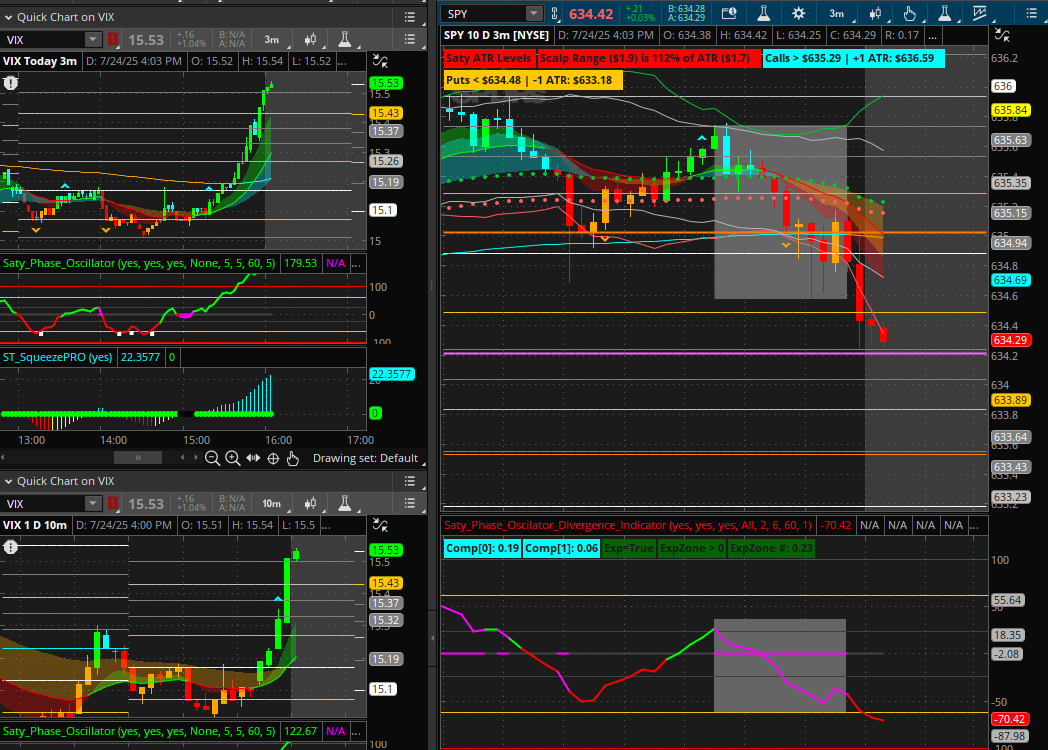Image resolution: width=1048 pixels, height=750 pixels.
Task: Open chart style candle menu on bottom VIX chart
Action: 310,504
